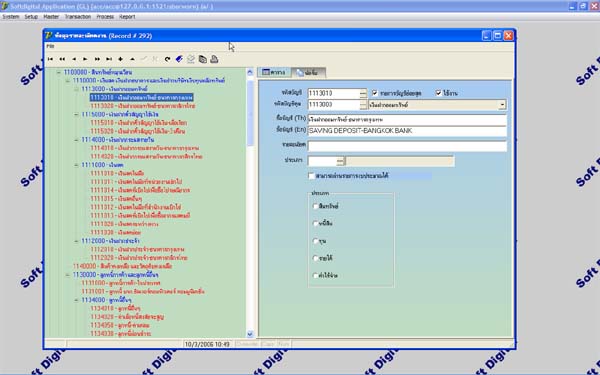Open the File menu of record window
This screenshot has height=375, width=600.
pyautogui.click(x=50, y=46)
